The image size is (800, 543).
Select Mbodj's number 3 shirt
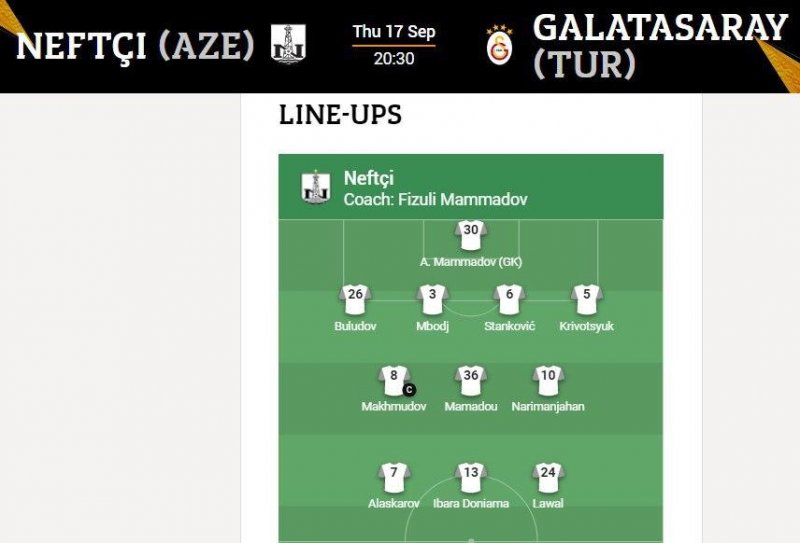click(x=432, y=298)
